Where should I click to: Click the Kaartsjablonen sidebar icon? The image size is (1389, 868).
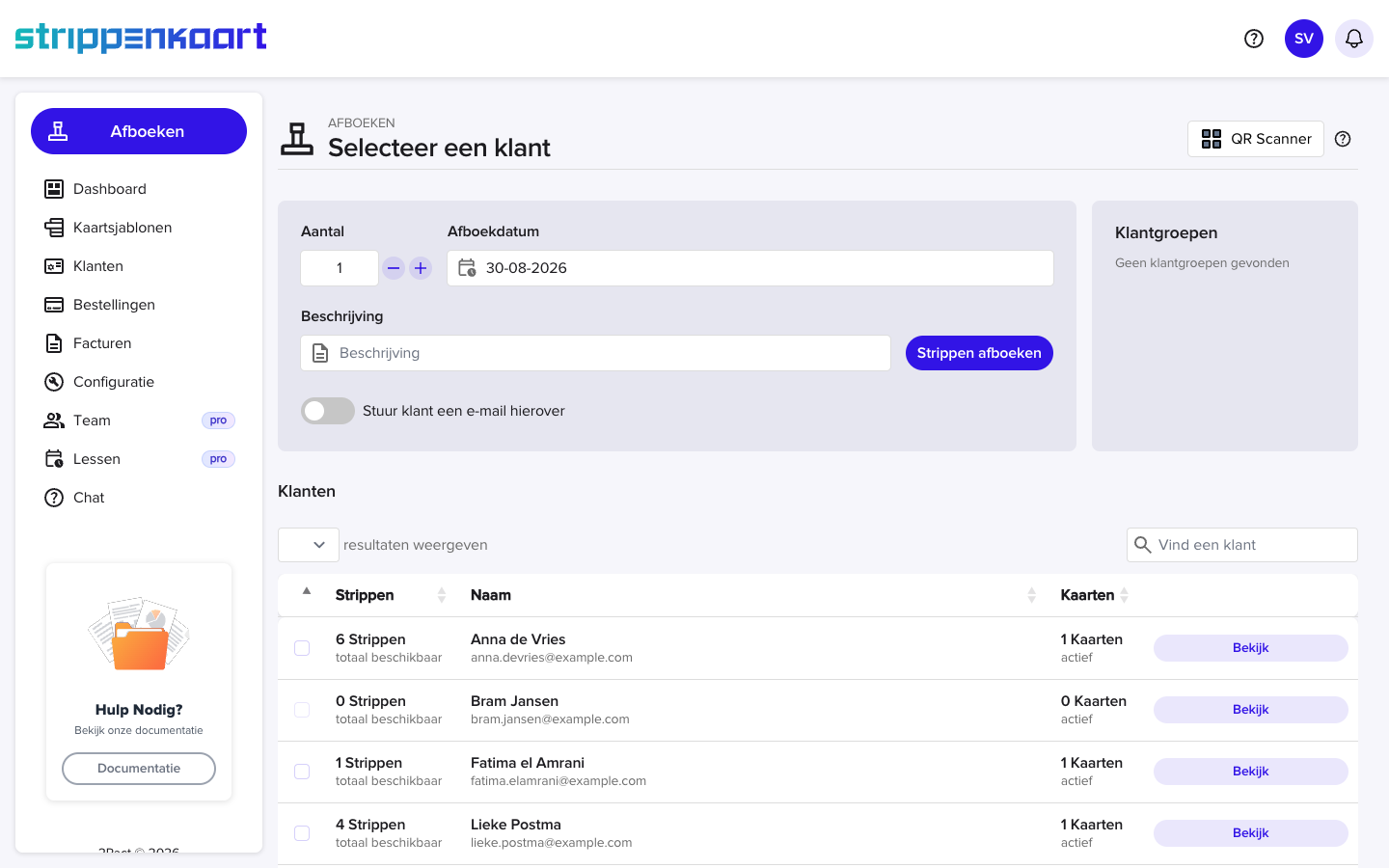[54, 228]
